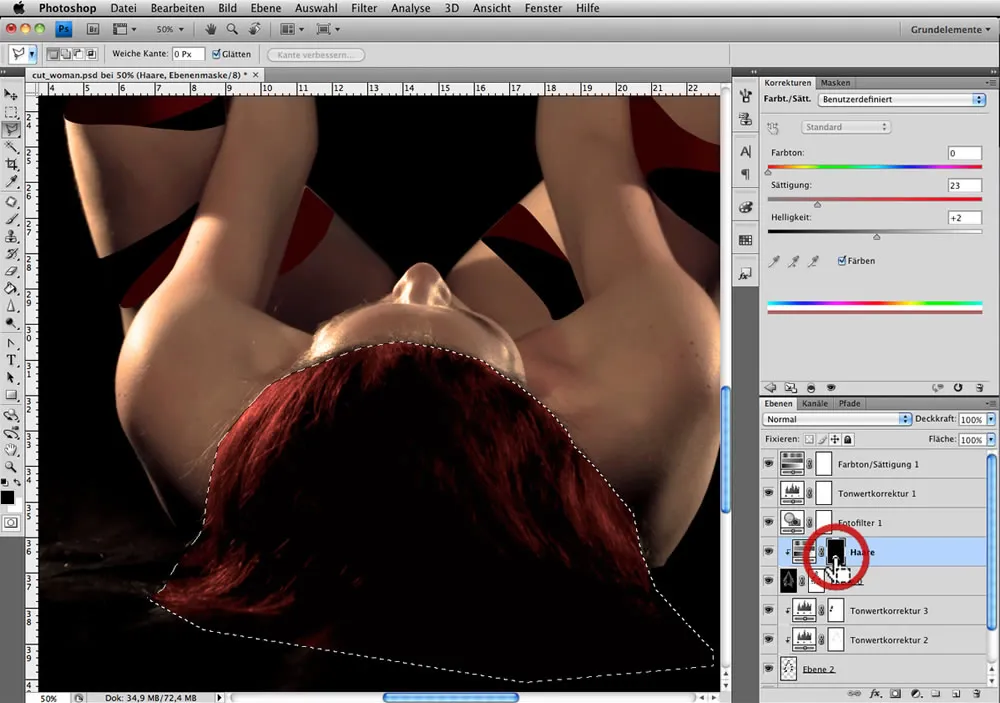
Task: Open the Benutzerdefiniert preset dropdown
Action: click(900, 100)
